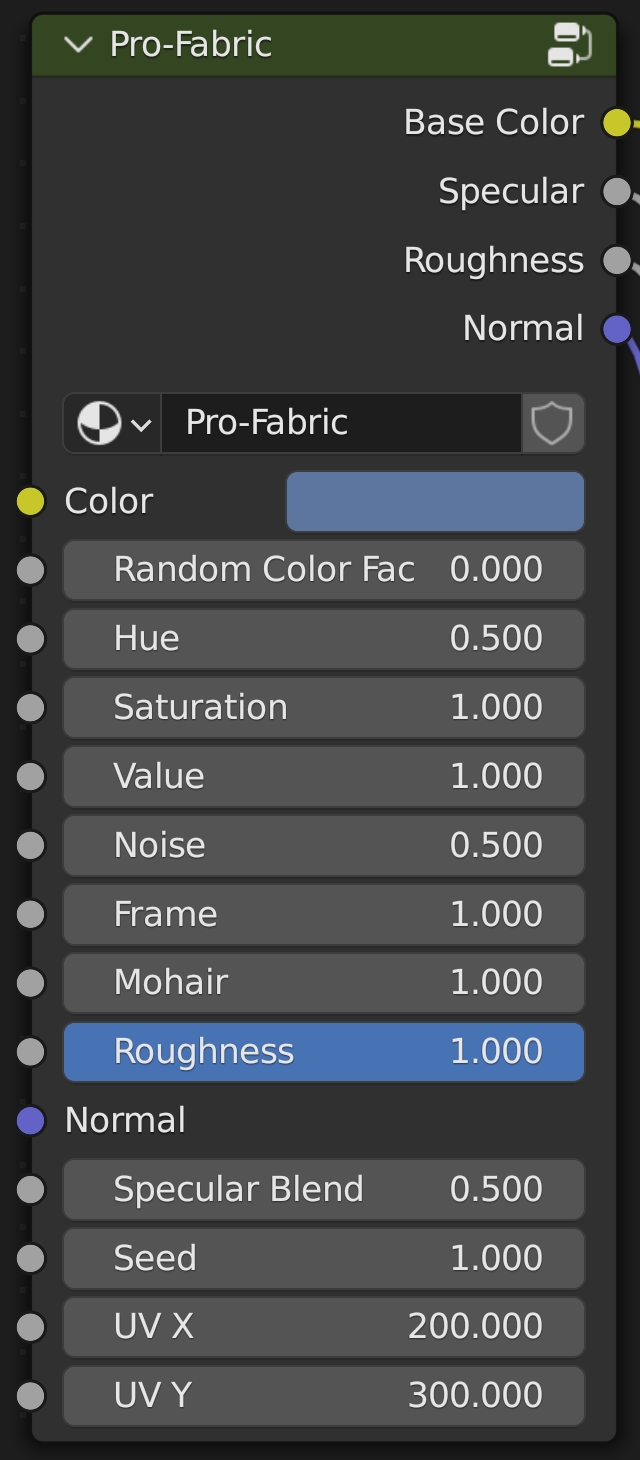Image resolution: width=640 pixels, height=1460 pixels.
Task: Click the Mohair input socket
Action: 31,983
